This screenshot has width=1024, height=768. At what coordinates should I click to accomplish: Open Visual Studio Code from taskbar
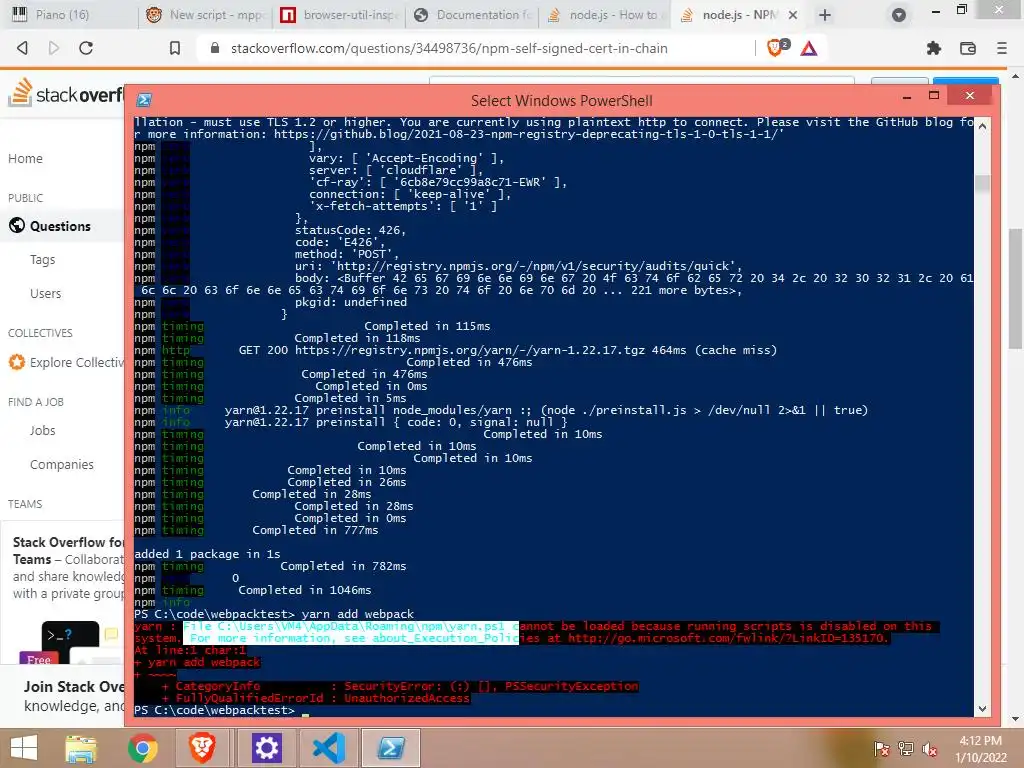click(329, 748)
